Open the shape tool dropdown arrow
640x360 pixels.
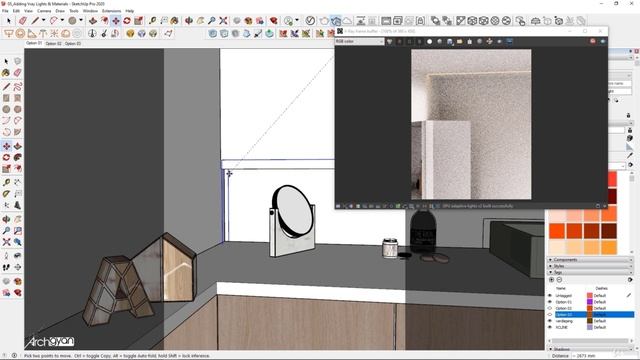coord(80,20)
